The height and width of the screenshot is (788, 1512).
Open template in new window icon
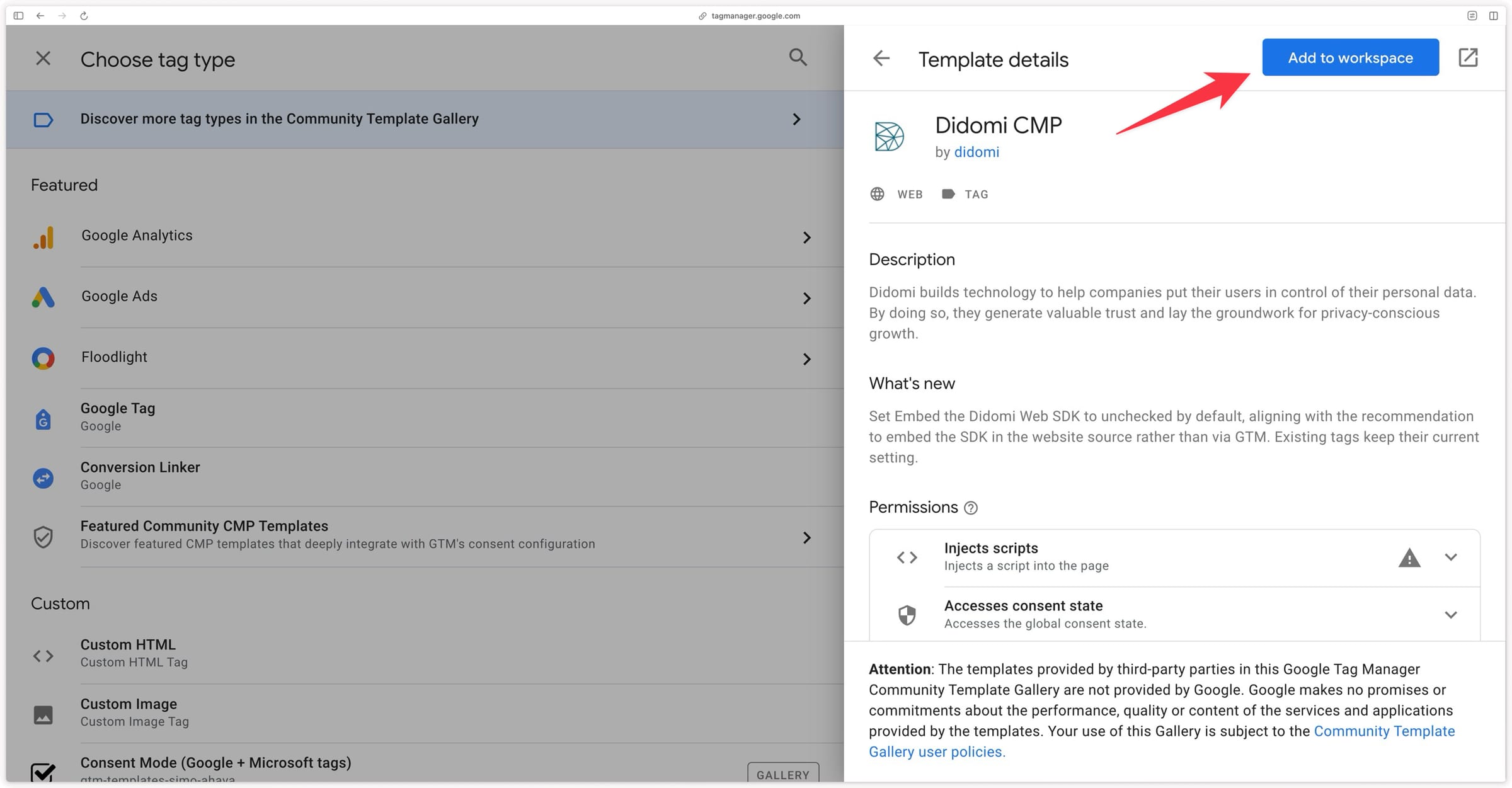(x=1468, y=57)
